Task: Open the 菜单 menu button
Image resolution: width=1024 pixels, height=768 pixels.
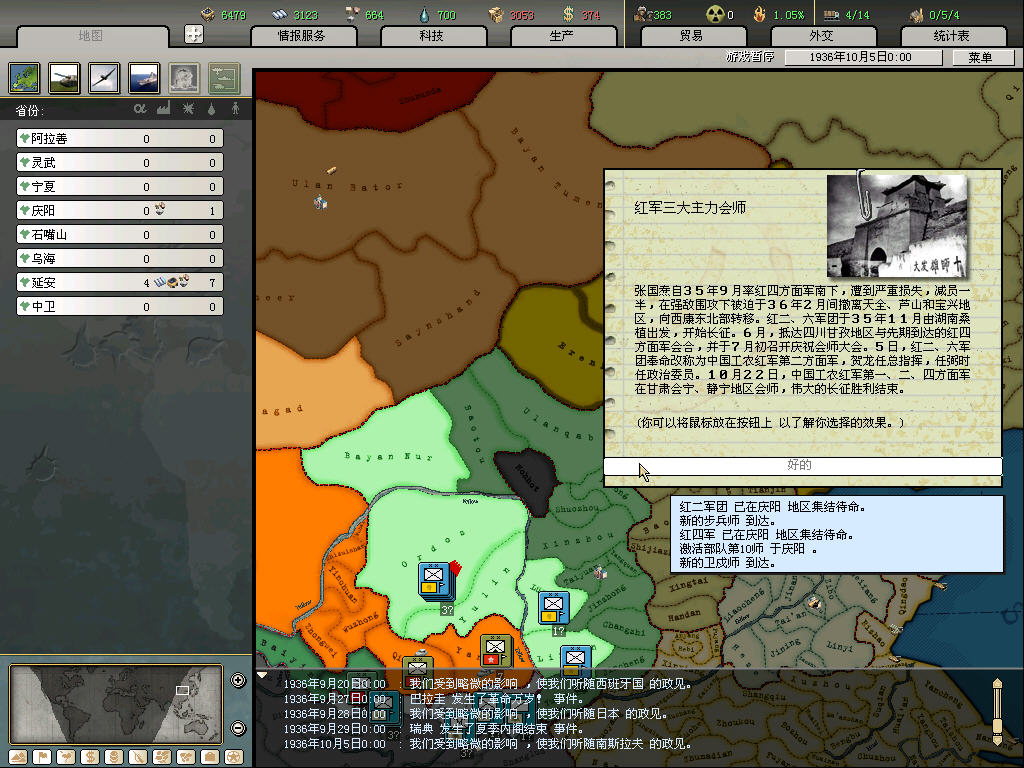Action: pos(983,57)
